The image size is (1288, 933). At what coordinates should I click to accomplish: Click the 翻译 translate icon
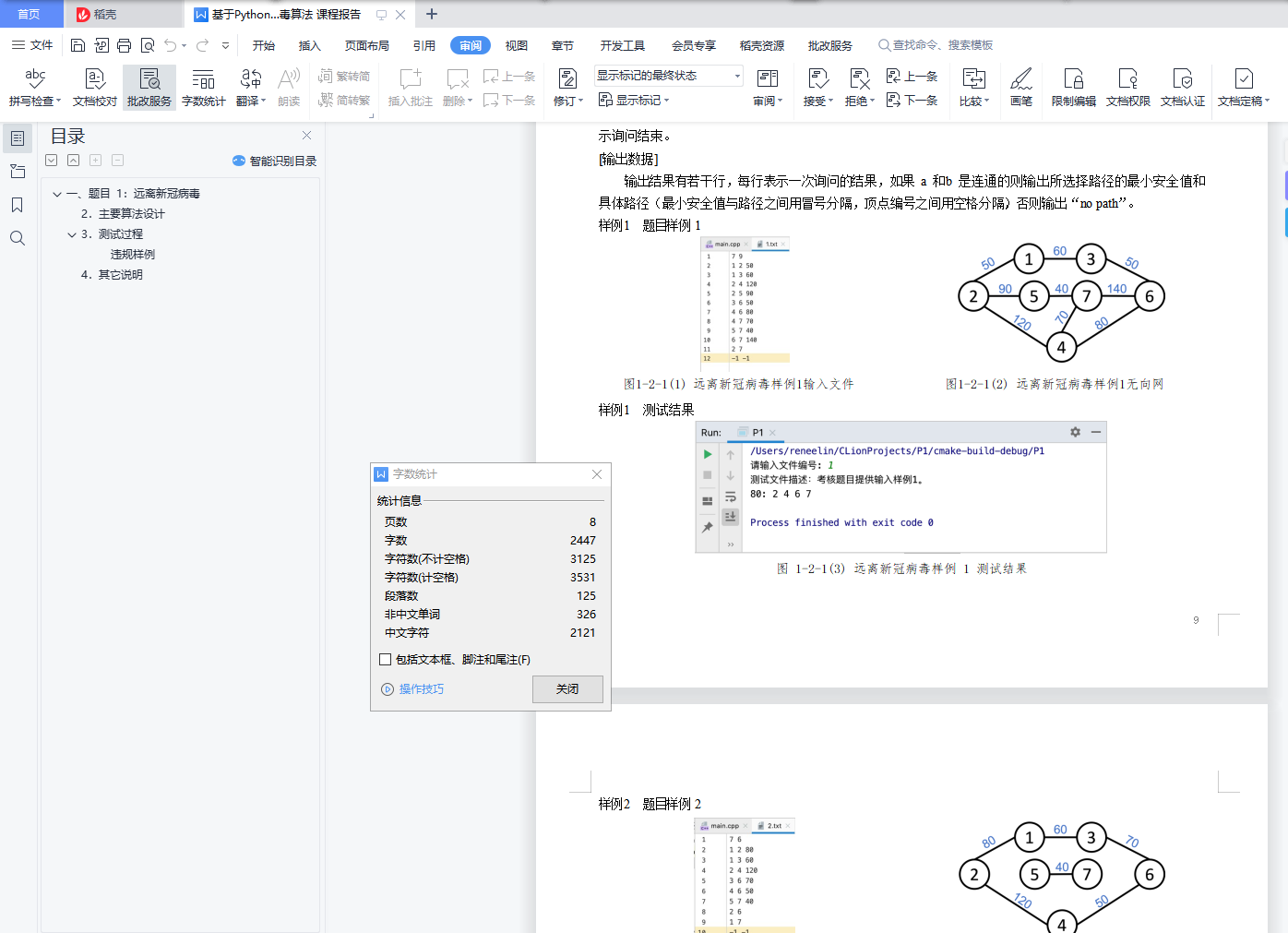click(x=251, y=79)
